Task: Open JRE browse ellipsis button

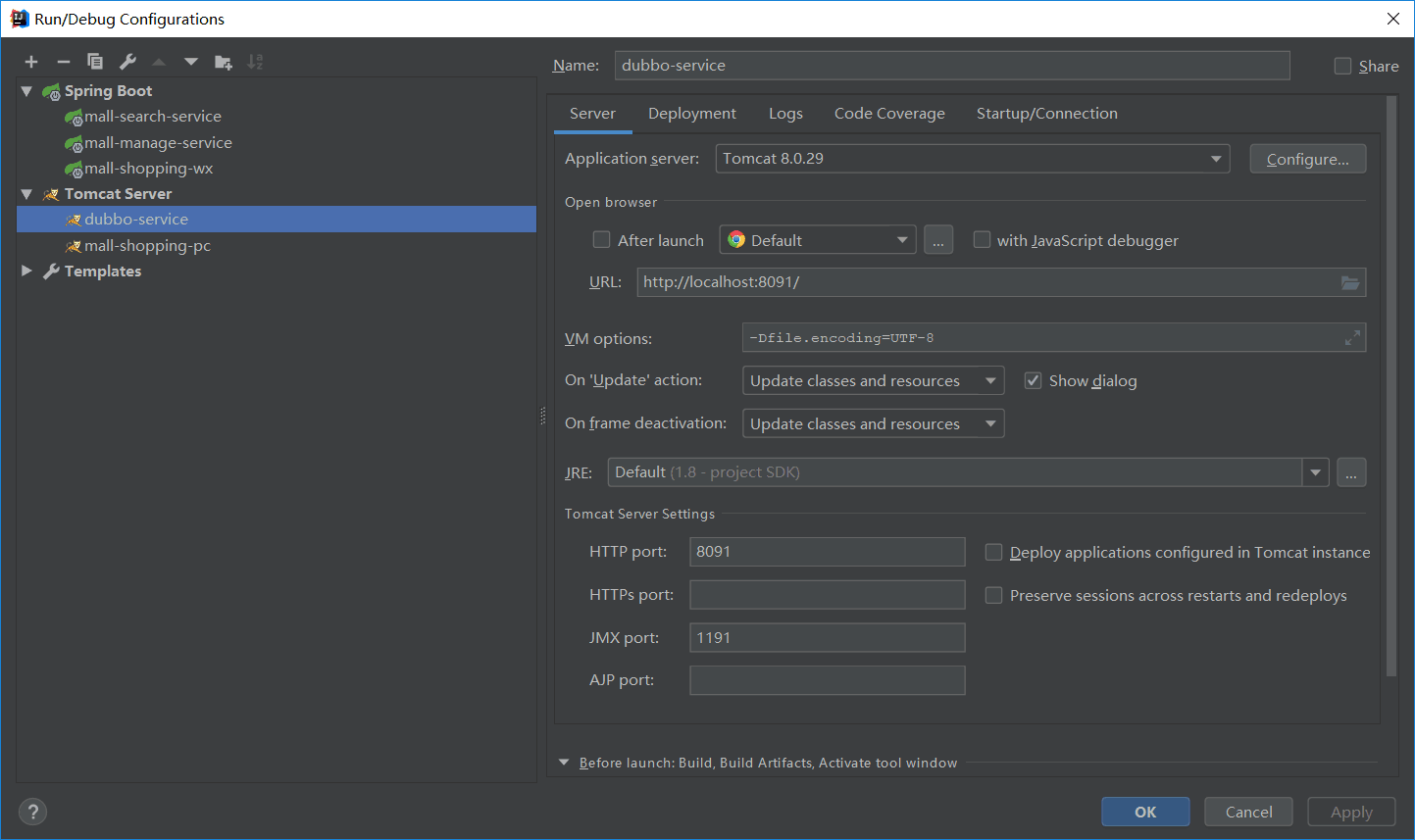Action: coord(1351,472)
